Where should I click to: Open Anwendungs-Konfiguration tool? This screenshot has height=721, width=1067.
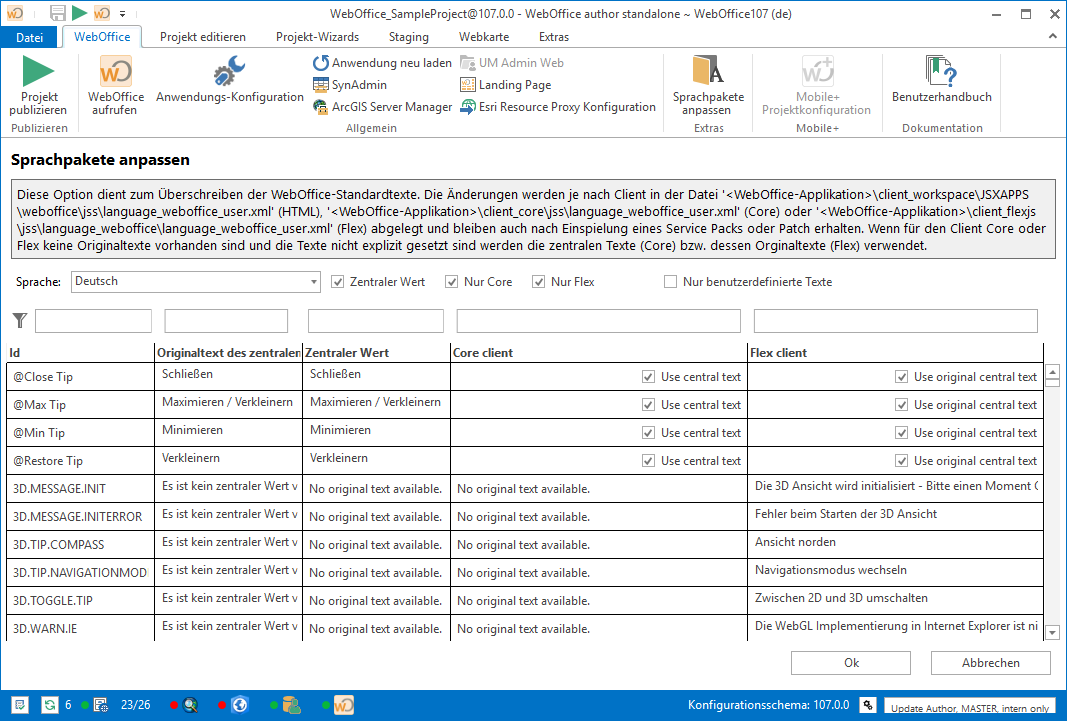click(229, 73)
